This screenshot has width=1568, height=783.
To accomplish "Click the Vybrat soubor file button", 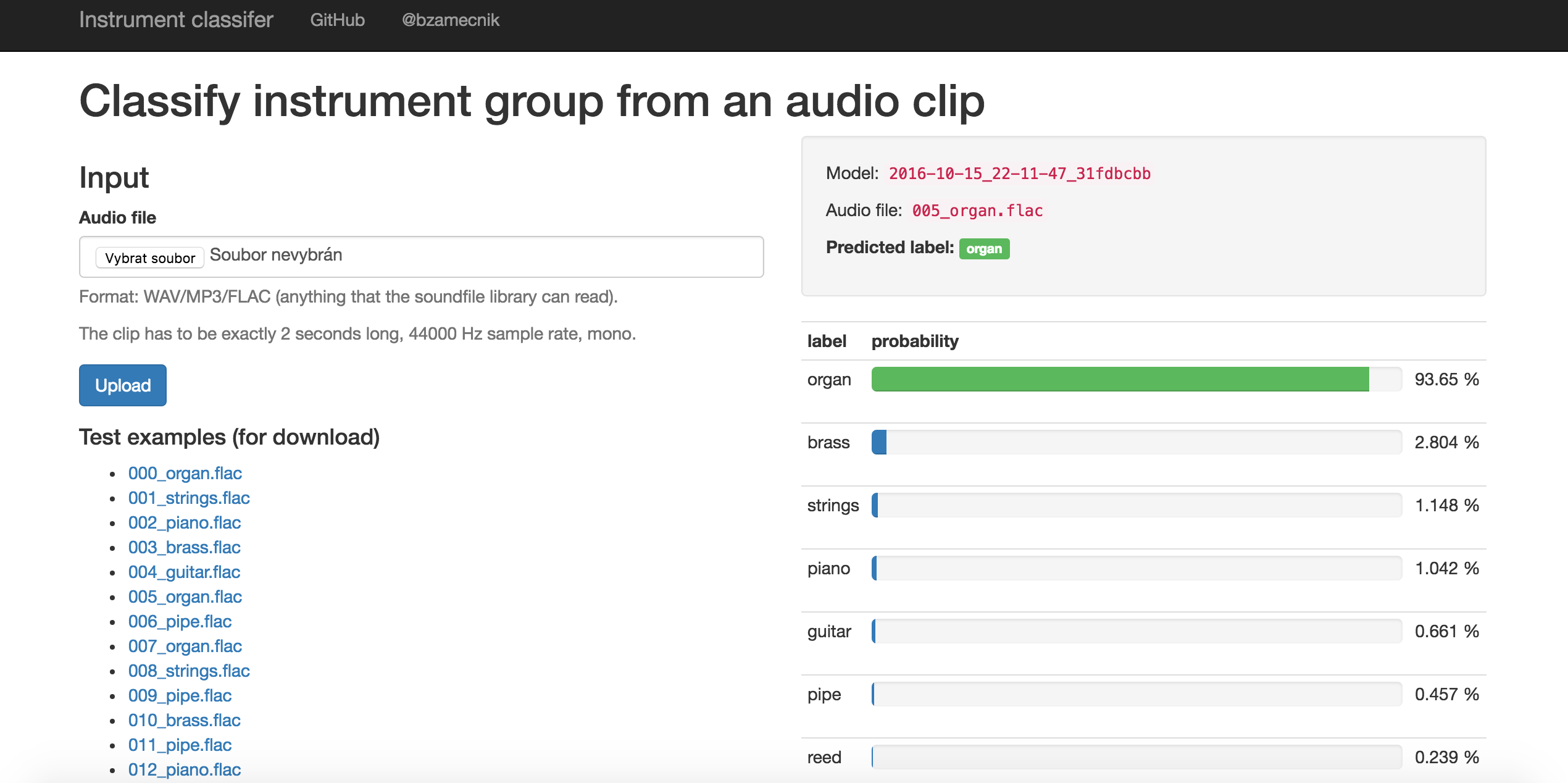I will point(150,258).
